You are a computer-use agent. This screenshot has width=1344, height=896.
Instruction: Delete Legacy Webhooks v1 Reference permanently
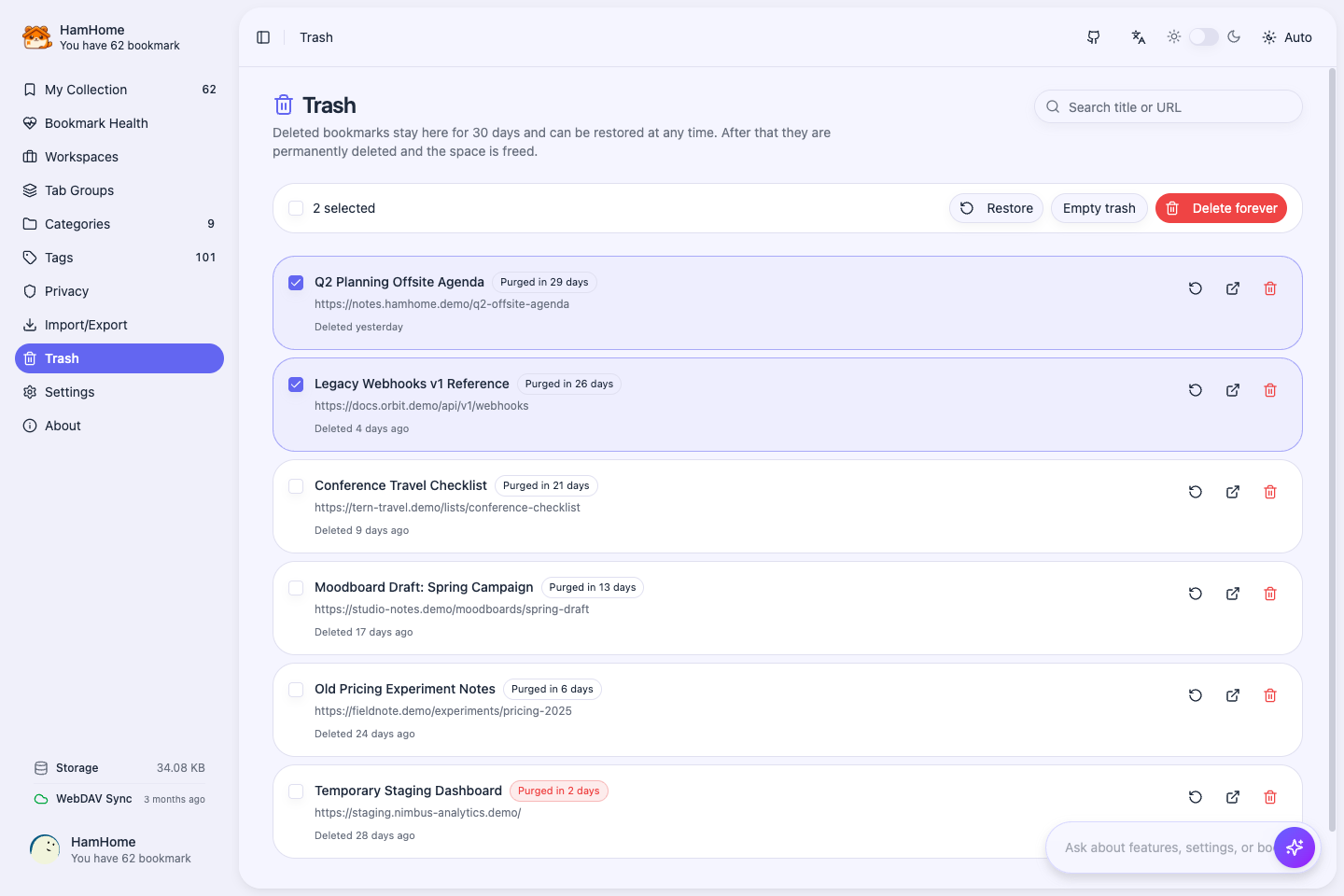1270,390
